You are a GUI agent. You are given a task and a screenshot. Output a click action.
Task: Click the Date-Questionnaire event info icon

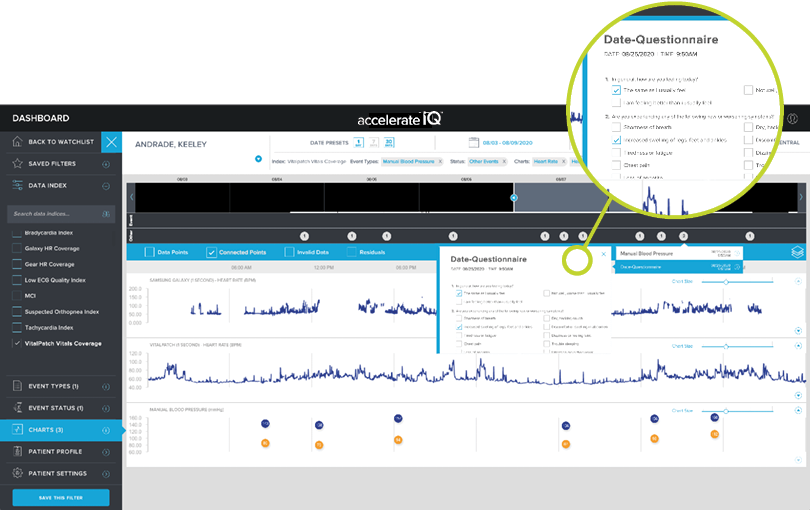click(737, 267)
